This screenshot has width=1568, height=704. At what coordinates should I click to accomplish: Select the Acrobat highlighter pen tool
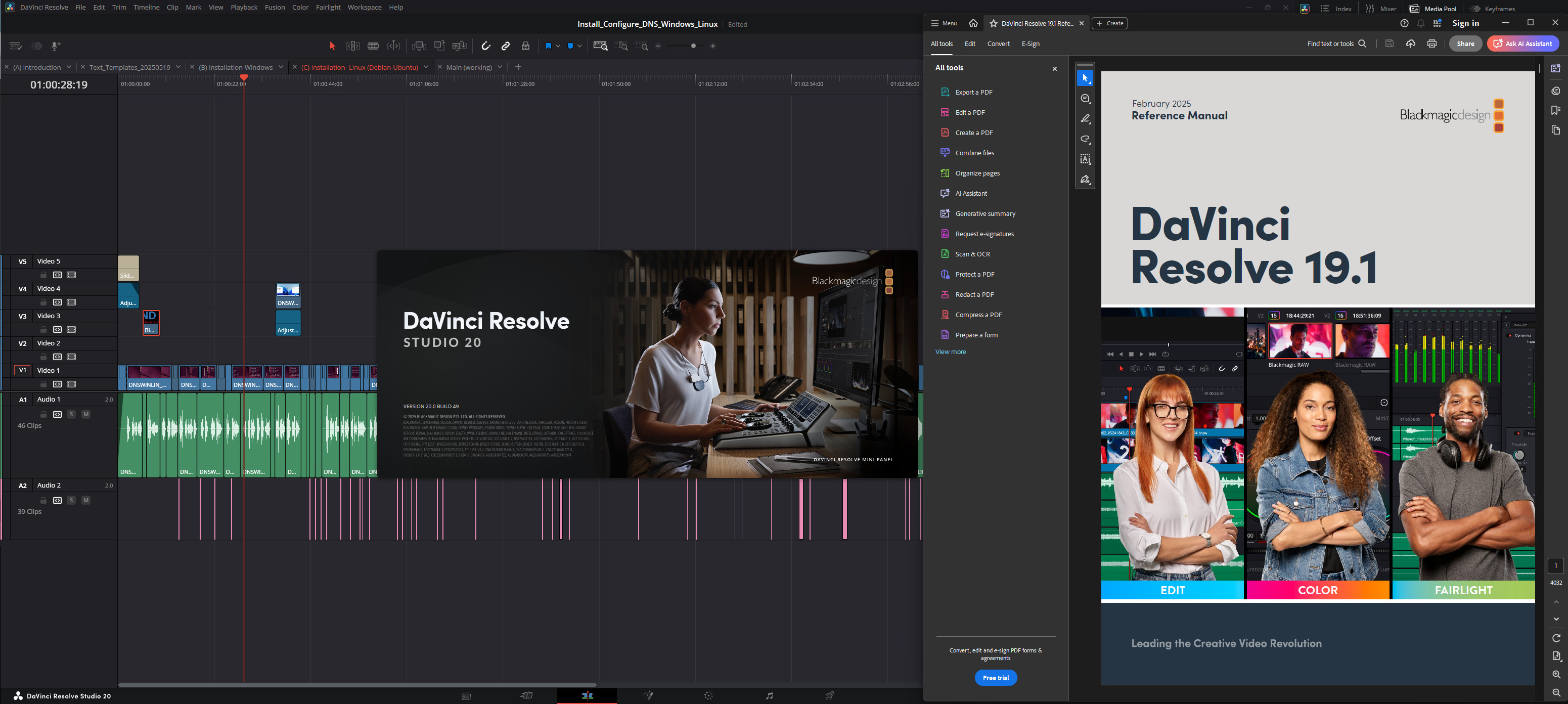pyautogui.click(x=1085, y=119)
